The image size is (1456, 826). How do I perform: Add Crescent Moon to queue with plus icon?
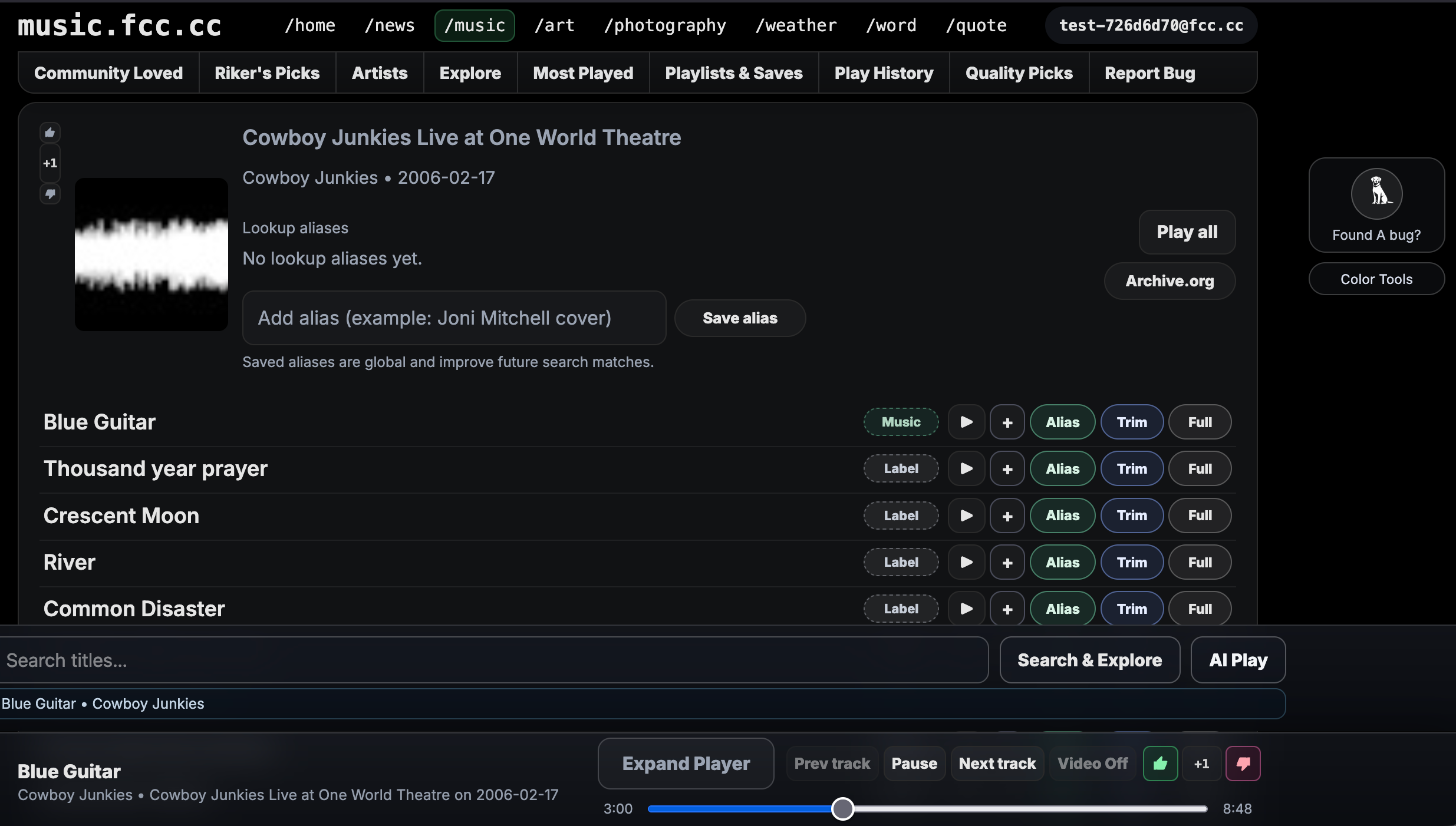click(x=1007, y=516)
